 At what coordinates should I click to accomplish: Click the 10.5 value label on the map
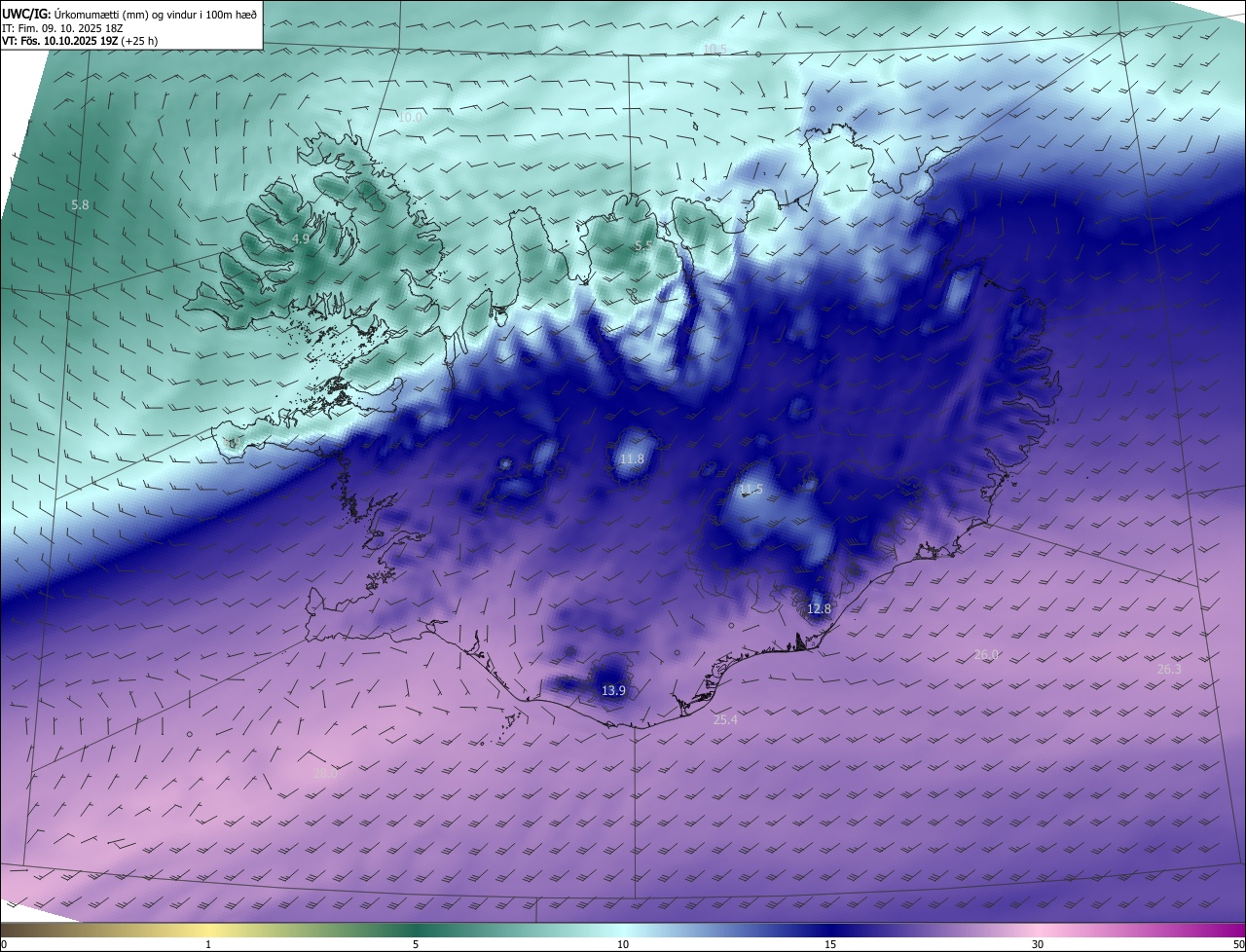click(x=715, y=49)
